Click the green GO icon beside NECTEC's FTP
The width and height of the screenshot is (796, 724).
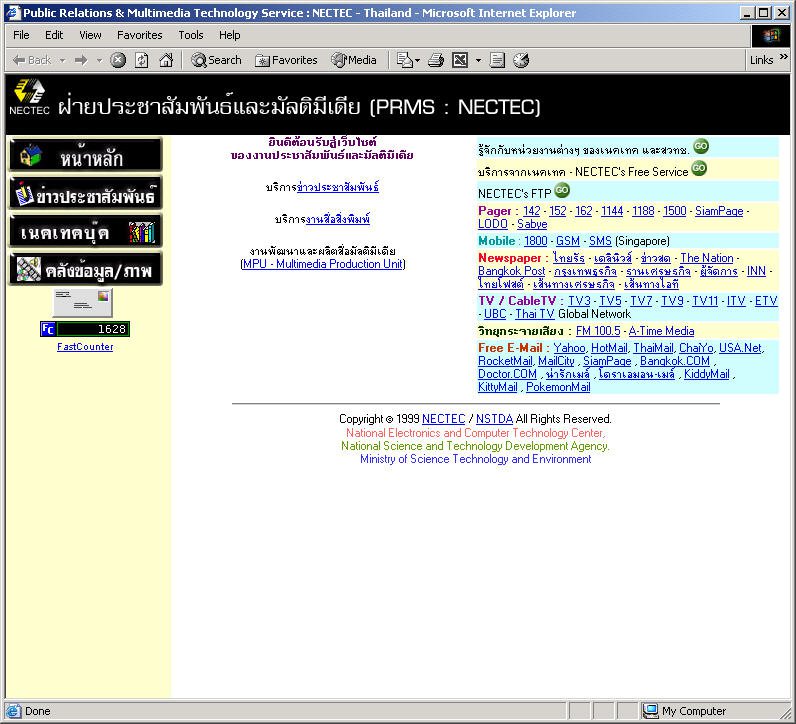click(562, 190)
